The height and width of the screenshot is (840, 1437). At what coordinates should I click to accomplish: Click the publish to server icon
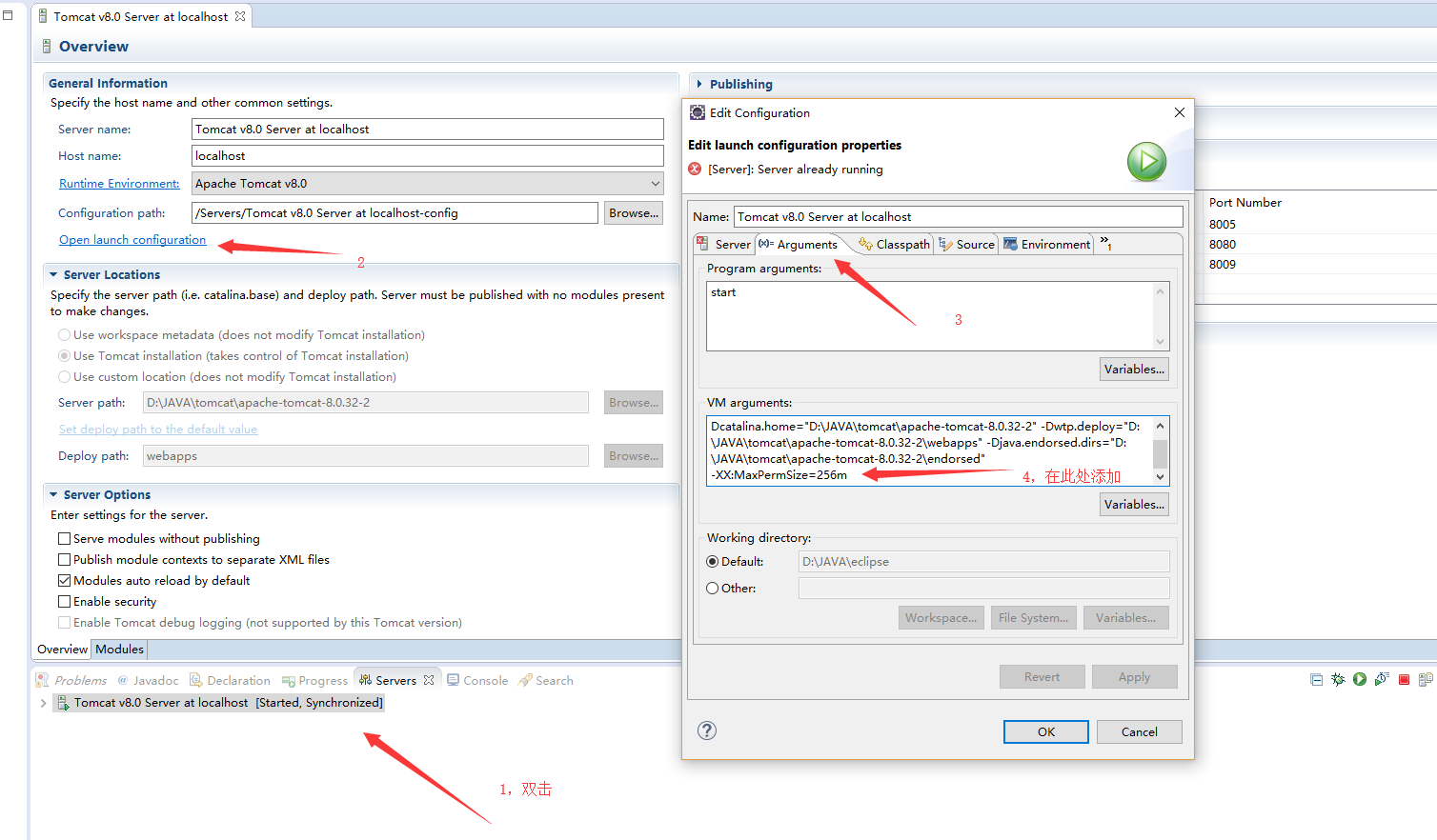click(1426, 679)
